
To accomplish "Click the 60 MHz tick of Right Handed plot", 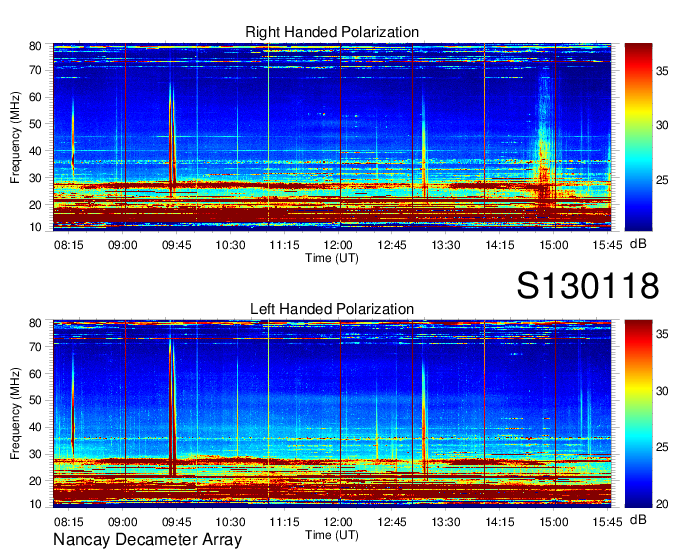I will [x=35, y=98].
